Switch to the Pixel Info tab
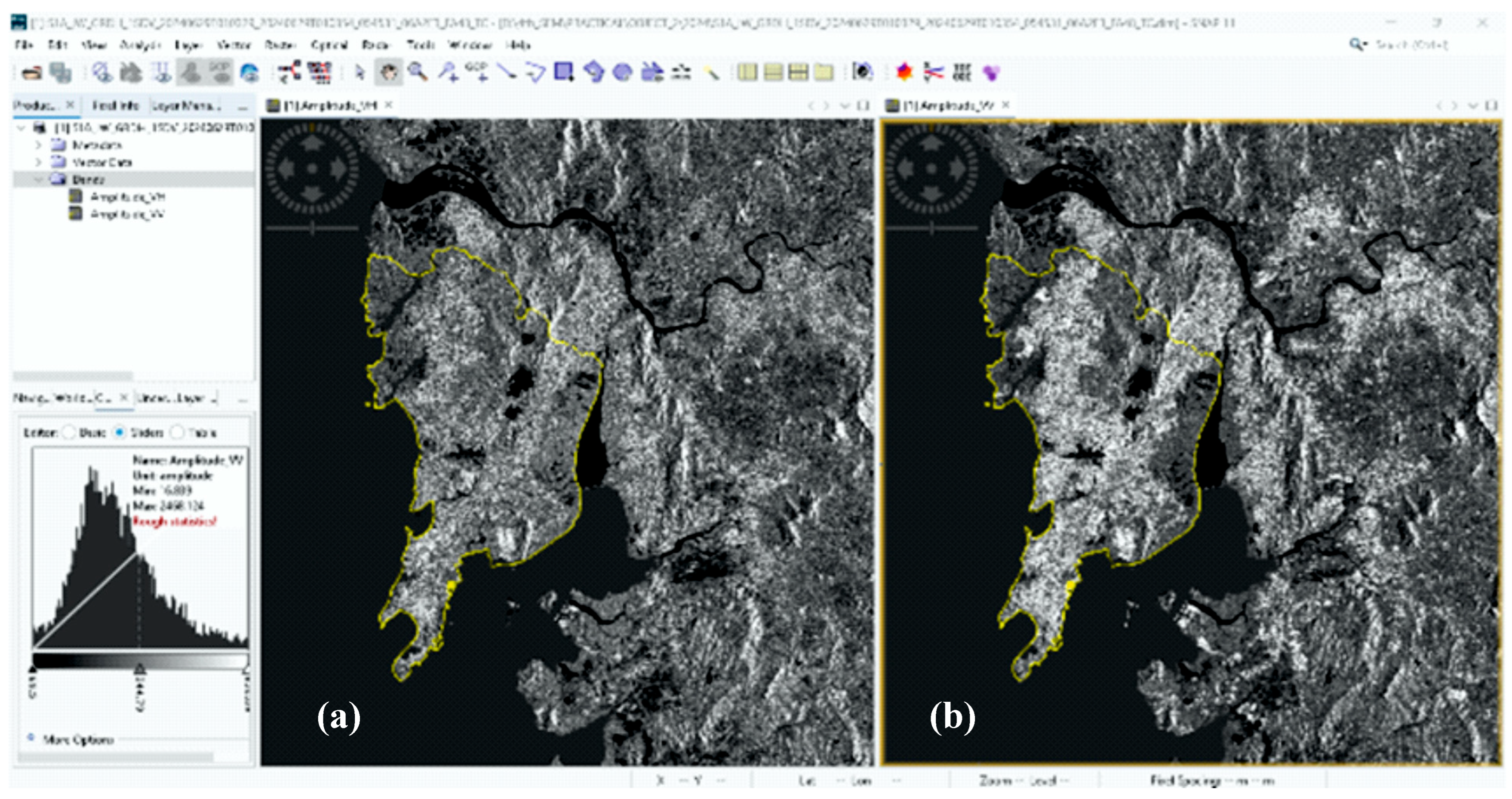Image resolution: width=1512 pixels, height=799 pixels. tap(115, 106)
